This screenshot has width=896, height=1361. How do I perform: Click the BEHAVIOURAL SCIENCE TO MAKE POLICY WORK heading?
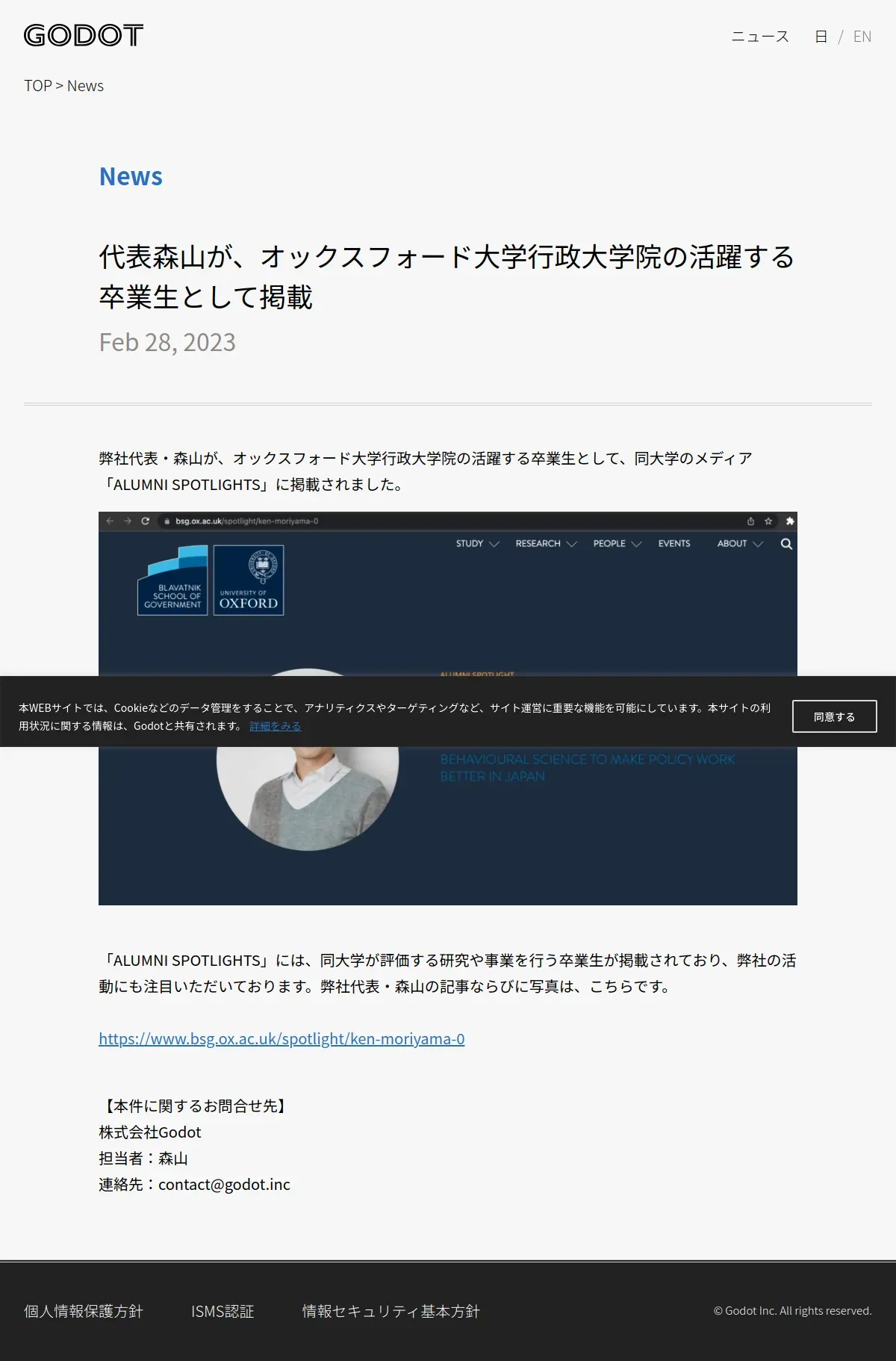pos(588,768)
